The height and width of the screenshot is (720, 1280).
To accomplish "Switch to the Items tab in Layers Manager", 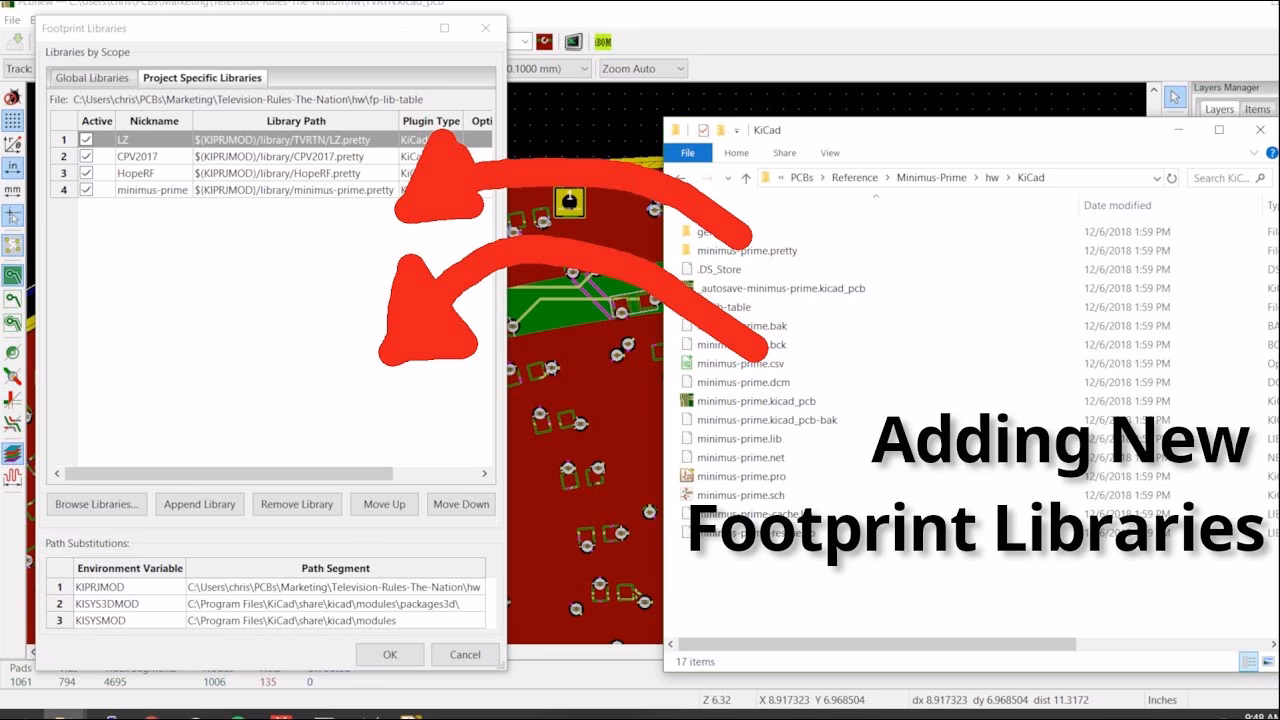I will coord(1256,108).
